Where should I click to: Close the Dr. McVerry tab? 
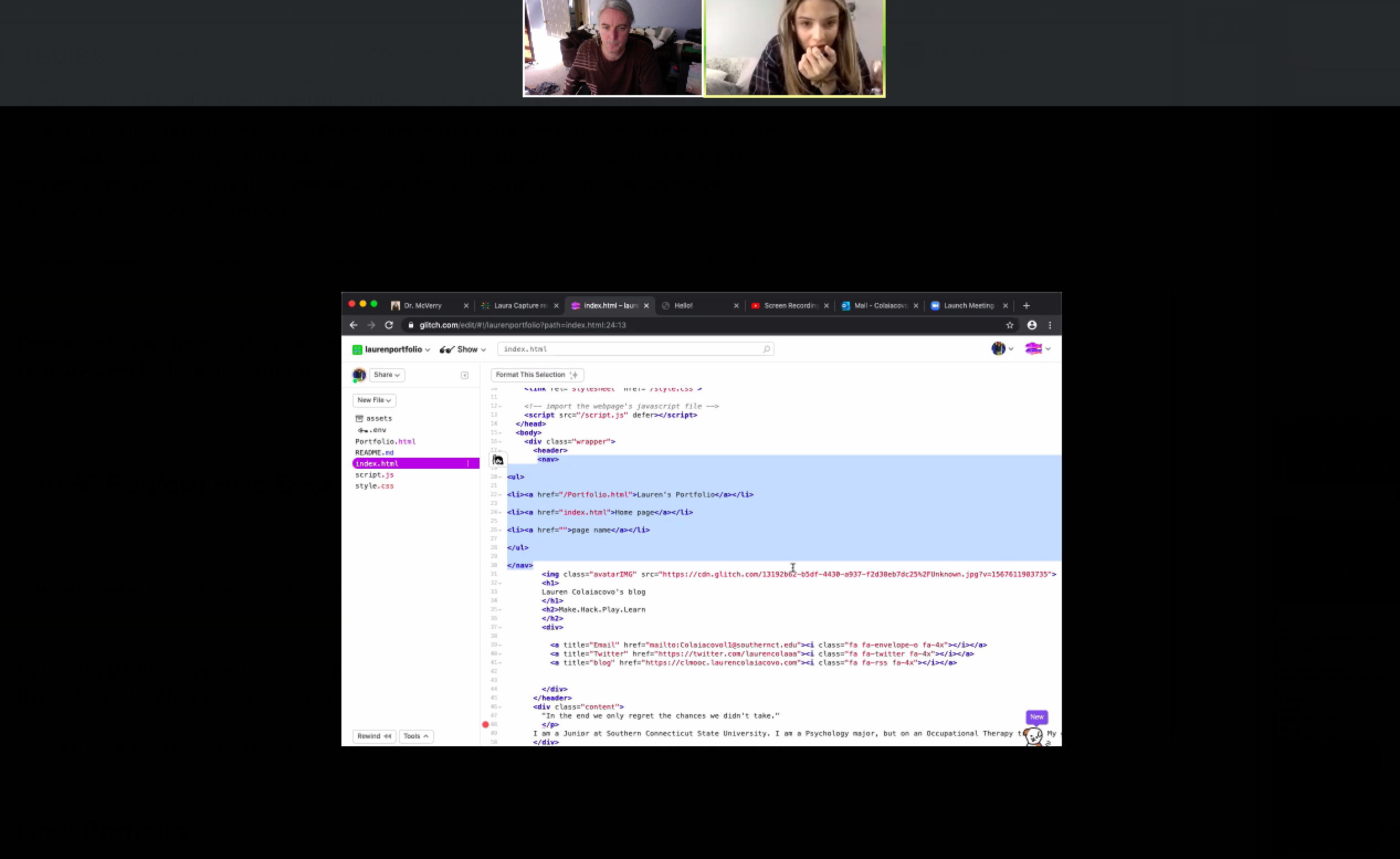point(466,306)
